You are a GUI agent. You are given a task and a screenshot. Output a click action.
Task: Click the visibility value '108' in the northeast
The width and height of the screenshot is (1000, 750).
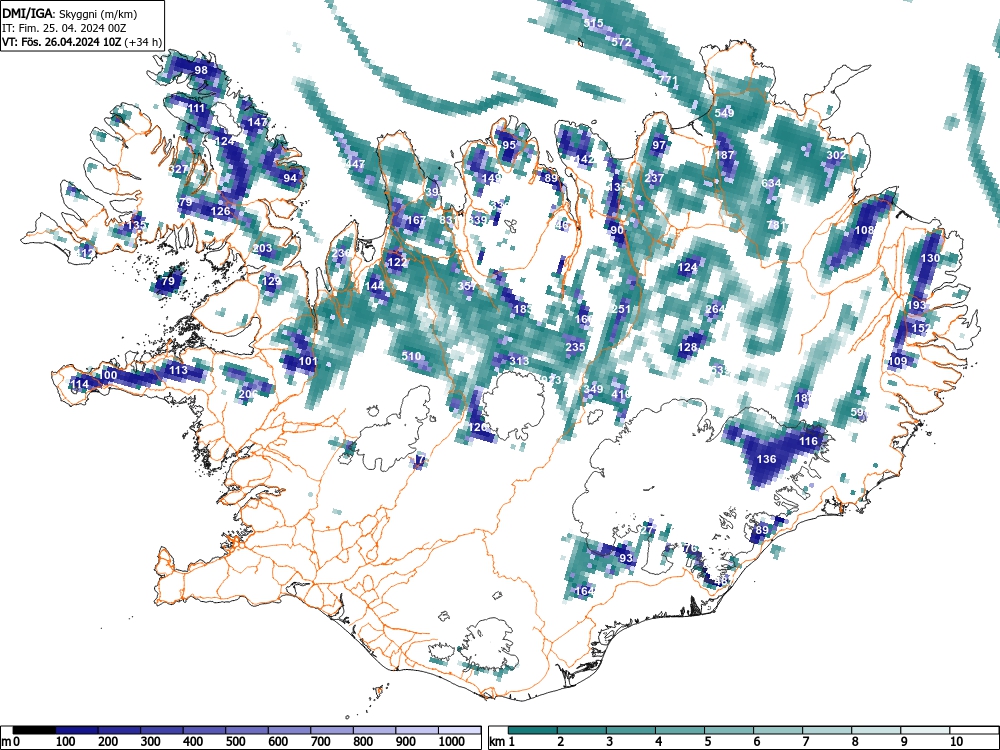pyautogui.click(x=864, y=230)
